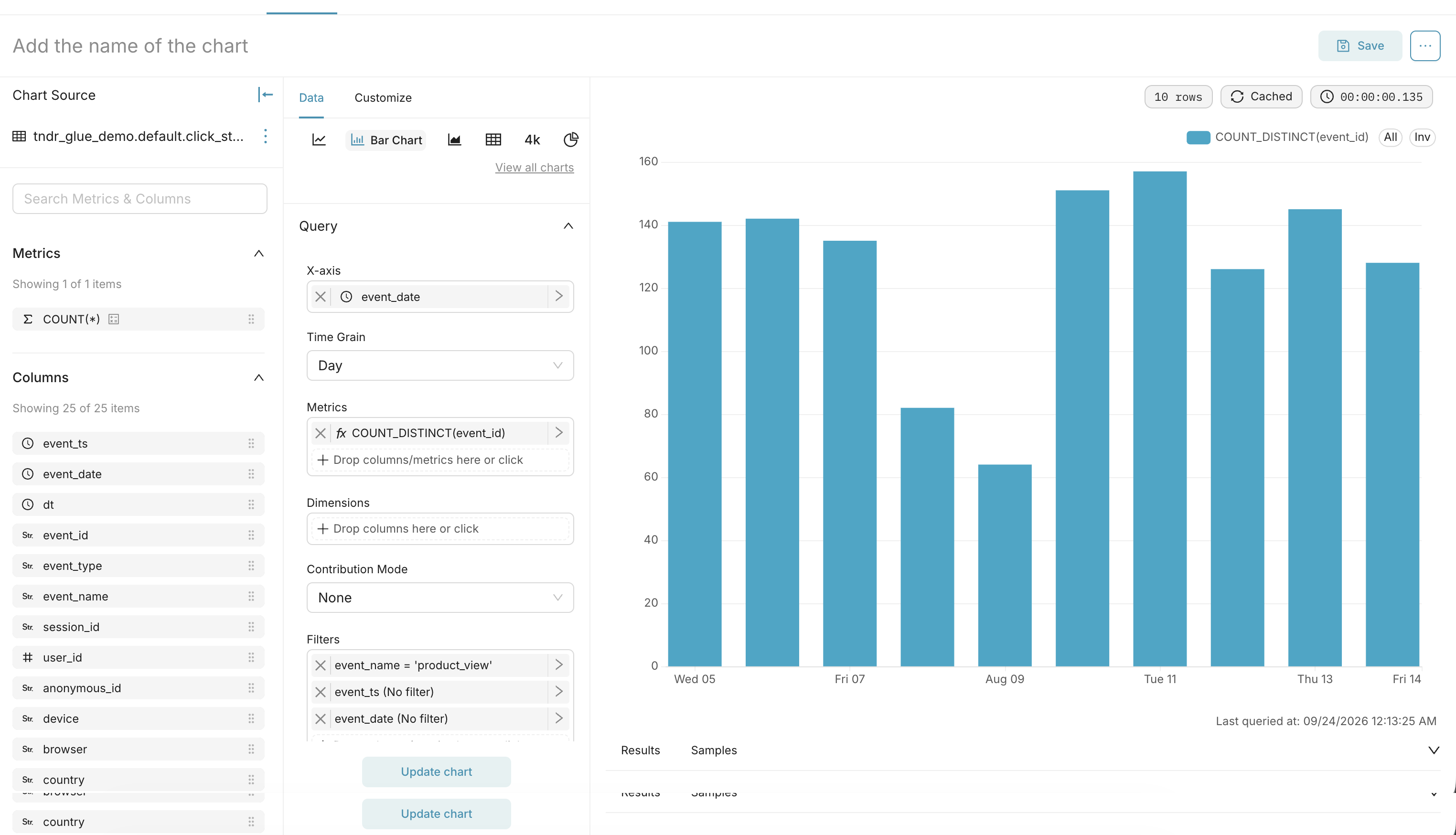Click the Cached refresh indicator
Image resolution: width=1456 pixels, height=835 pixels.
click(x=1261, y=96)
